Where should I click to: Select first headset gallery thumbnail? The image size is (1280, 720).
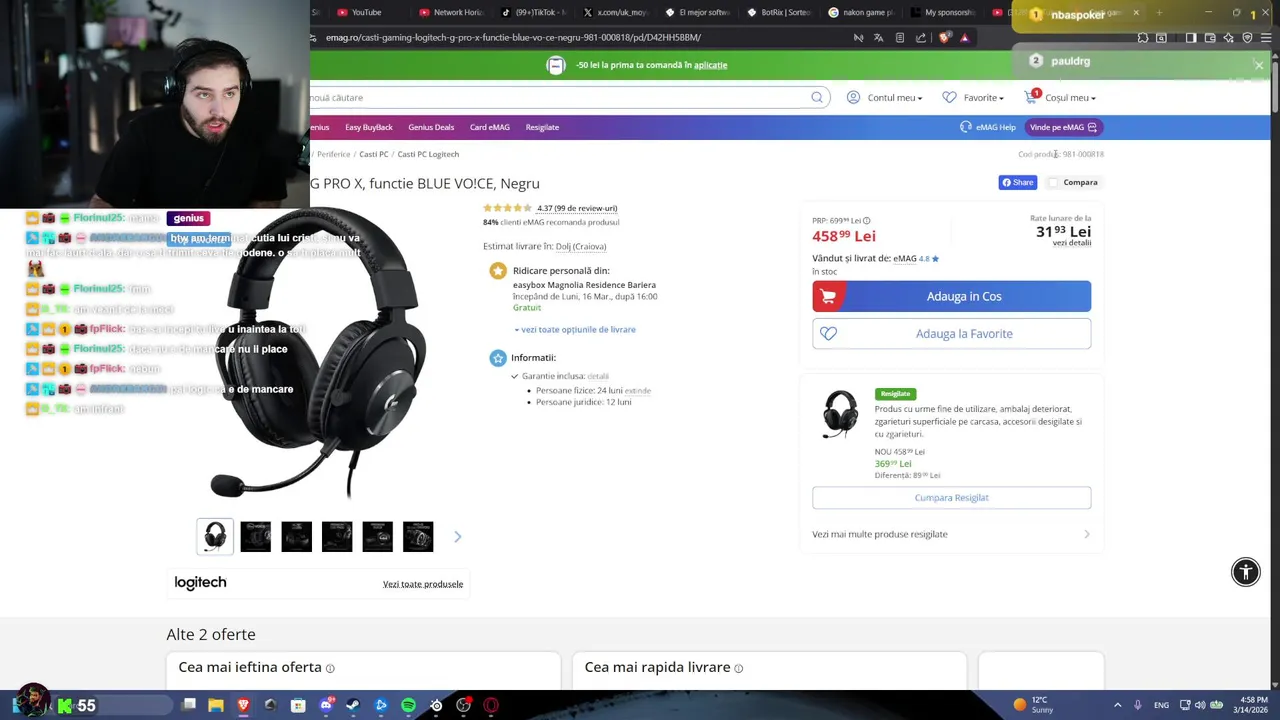point(214,537)
